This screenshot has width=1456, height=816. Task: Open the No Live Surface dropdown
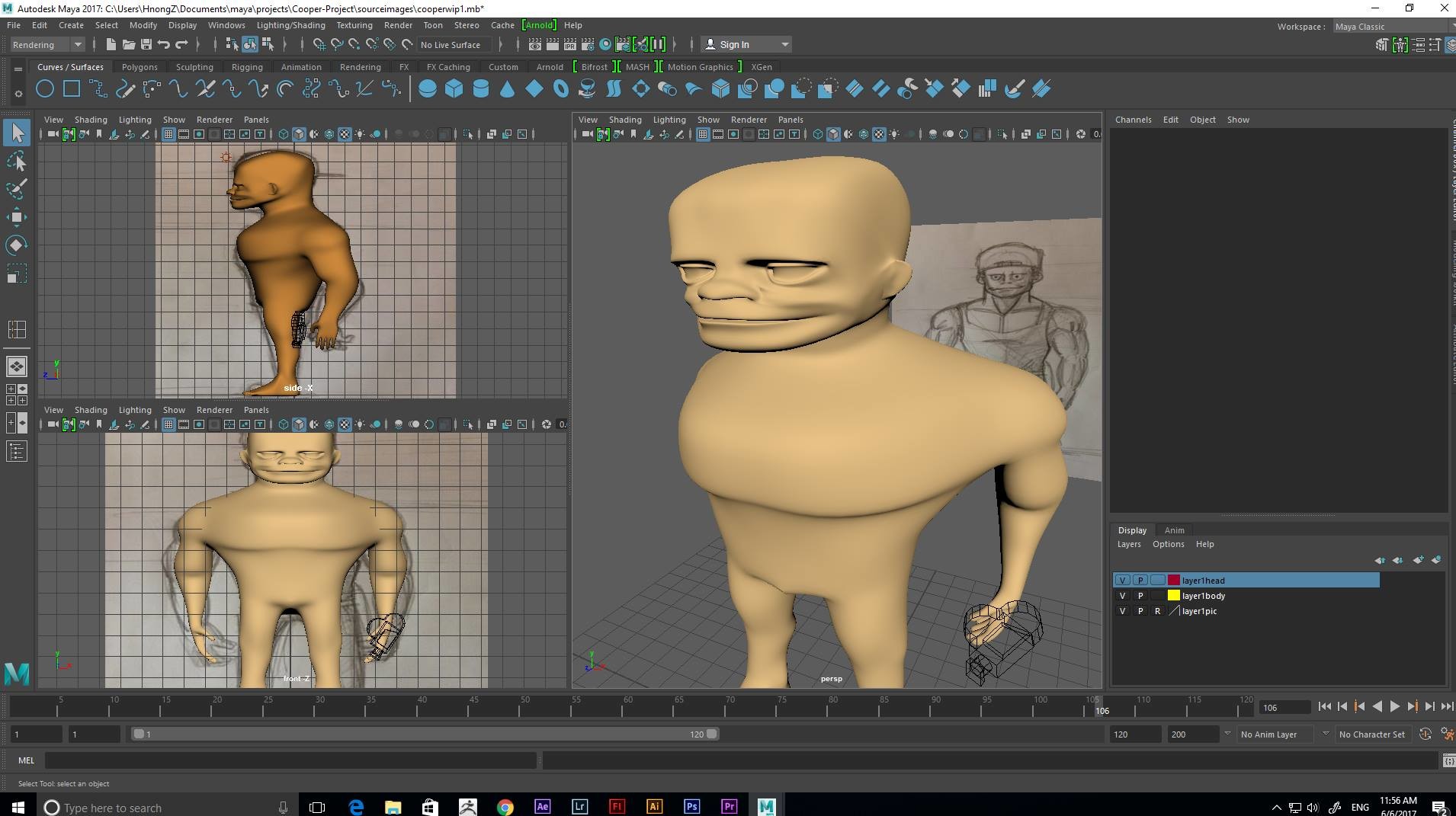454,44
